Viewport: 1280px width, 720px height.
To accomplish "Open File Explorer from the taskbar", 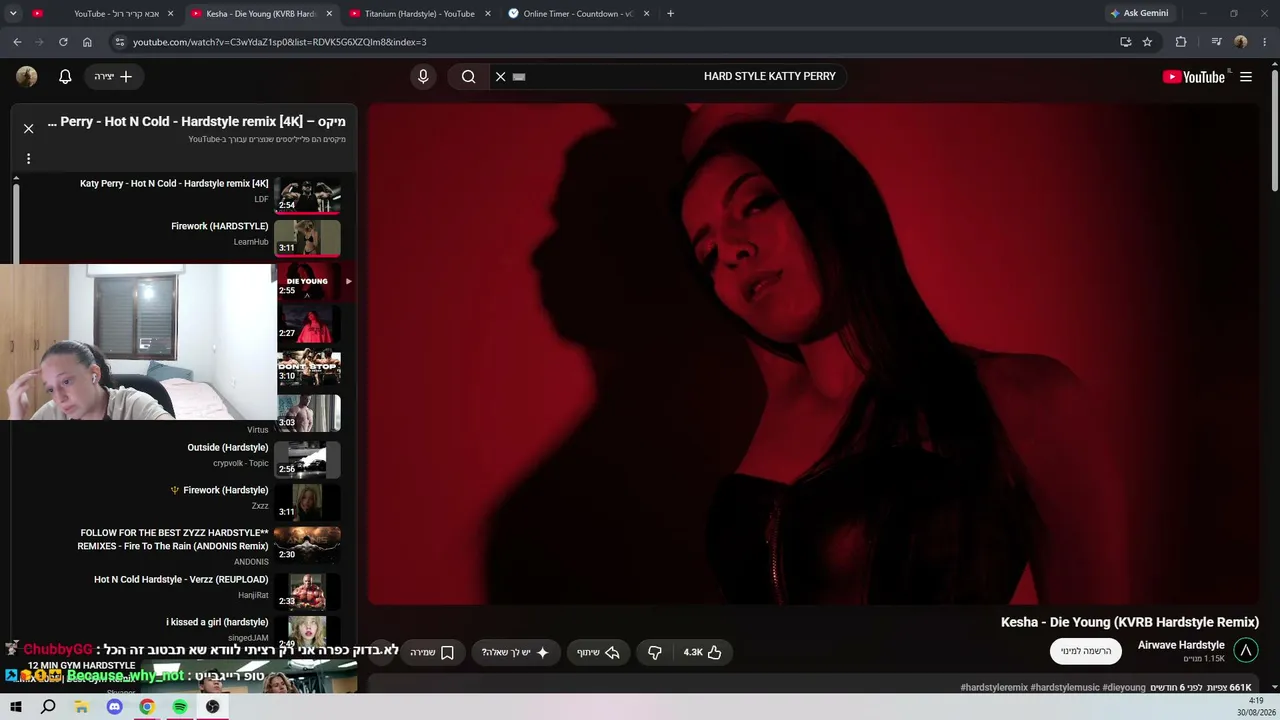I will (x=81, y=707).
